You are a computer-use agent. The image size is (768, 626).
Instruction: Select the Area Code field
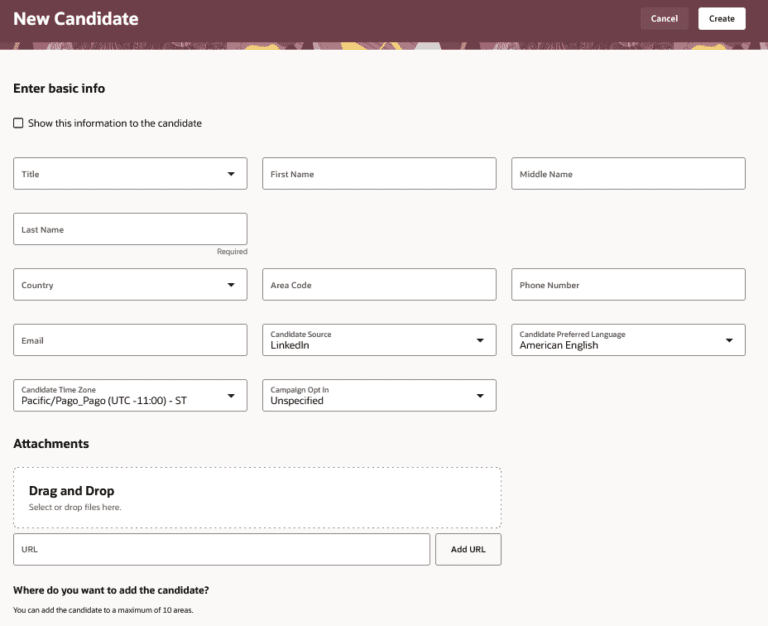pyautogui.click(x=379, y=285)
